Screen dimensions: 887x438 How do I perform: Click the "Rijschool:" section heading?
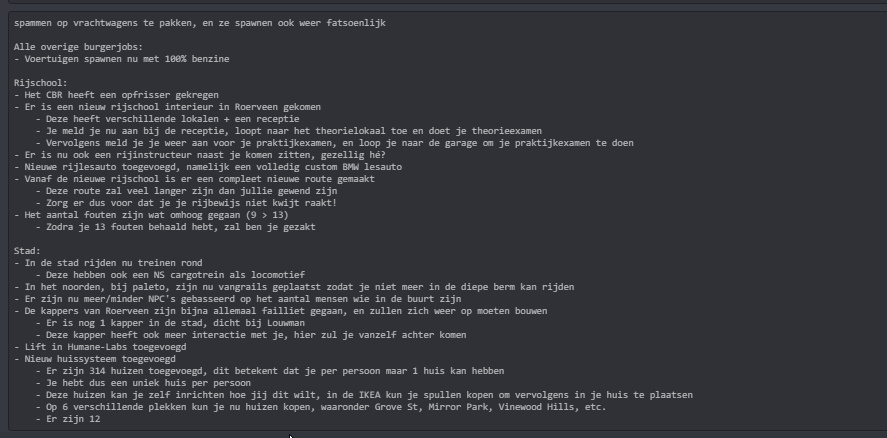click(41, 85)
